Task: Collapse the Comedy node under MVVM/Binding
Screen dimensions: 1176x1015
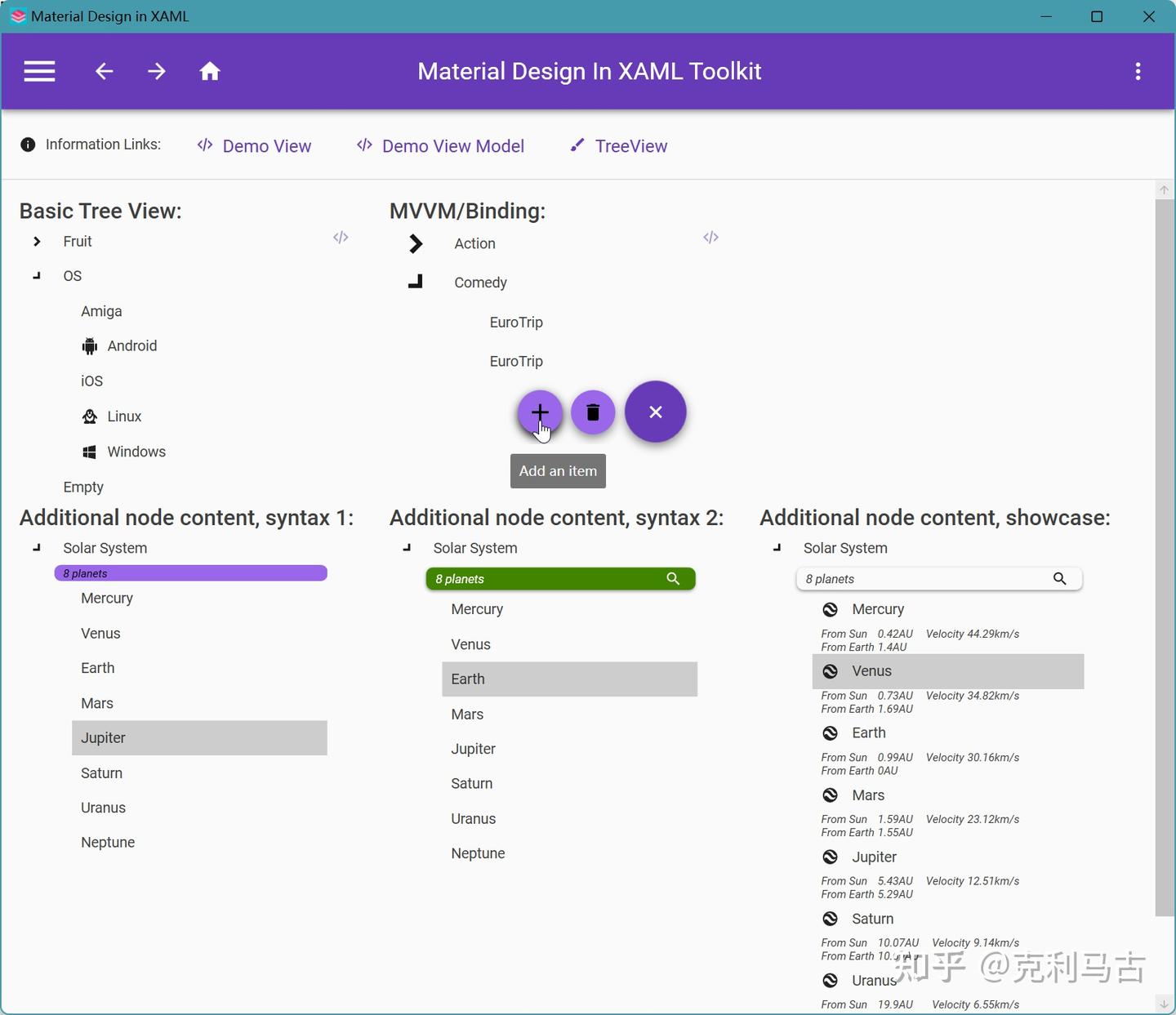Action: pos(416,281)
